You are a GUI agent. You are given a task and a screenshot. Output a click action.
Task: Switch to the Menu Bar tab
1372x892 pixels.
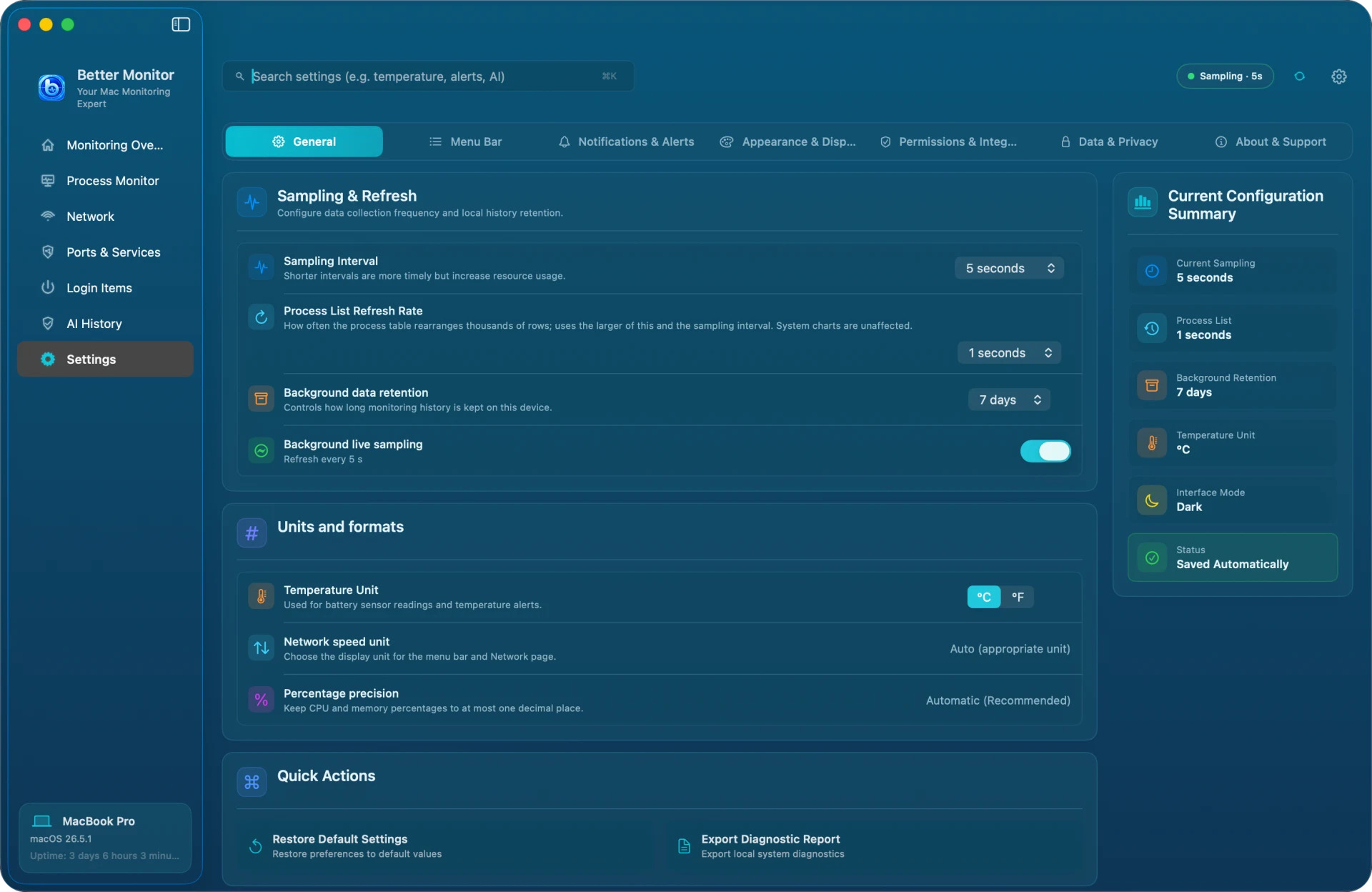(465, 142)
